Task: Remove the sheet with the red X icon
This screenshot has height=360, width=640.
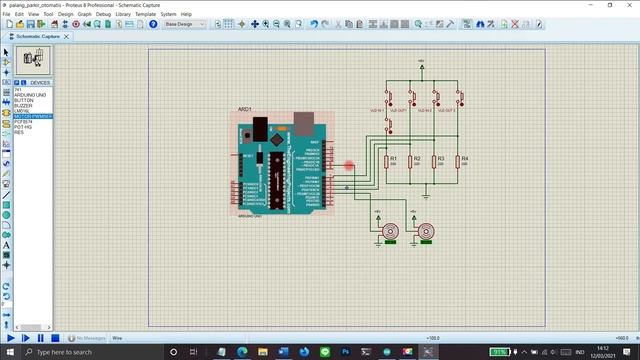Action: 515,24
